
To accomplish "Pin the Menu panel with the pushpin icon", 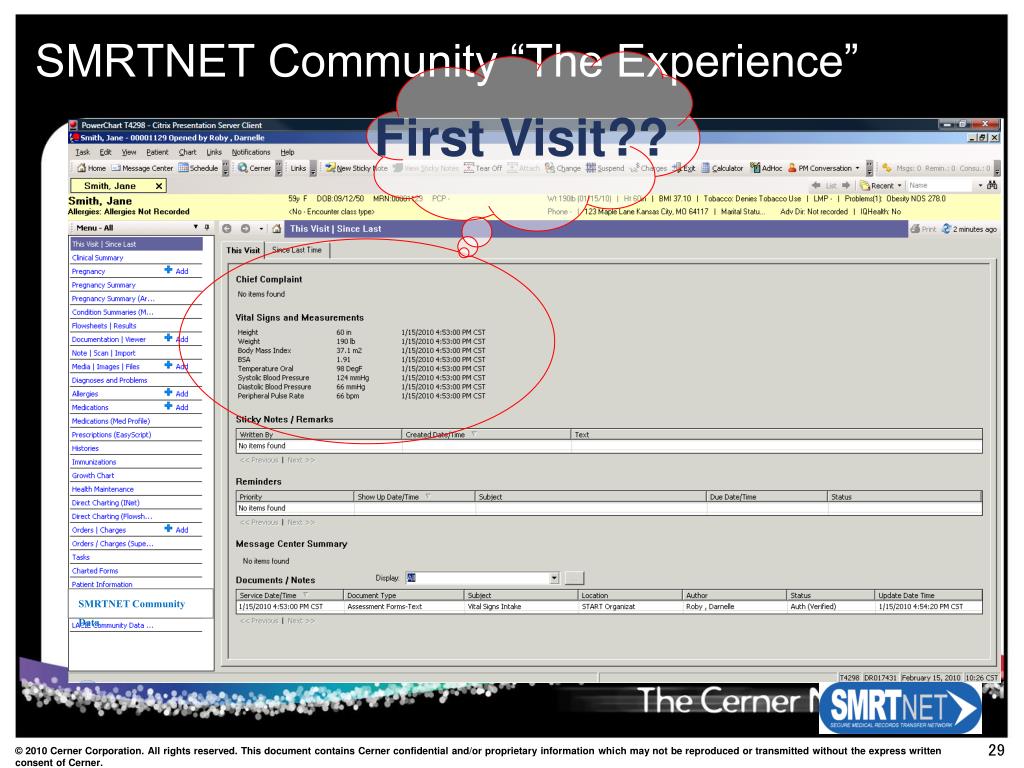I will click(207, 227).
